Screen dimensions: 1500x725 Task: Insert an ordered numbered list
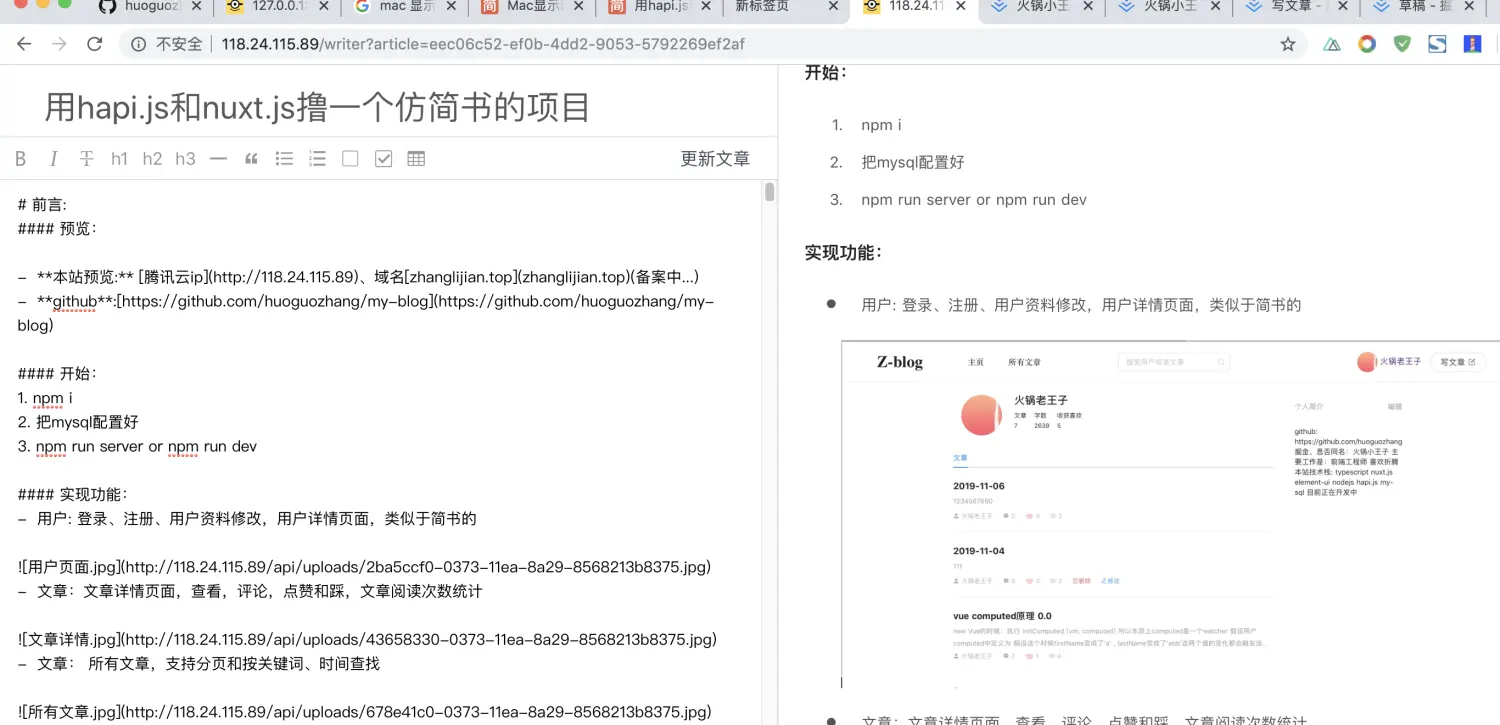pos(317,159)
